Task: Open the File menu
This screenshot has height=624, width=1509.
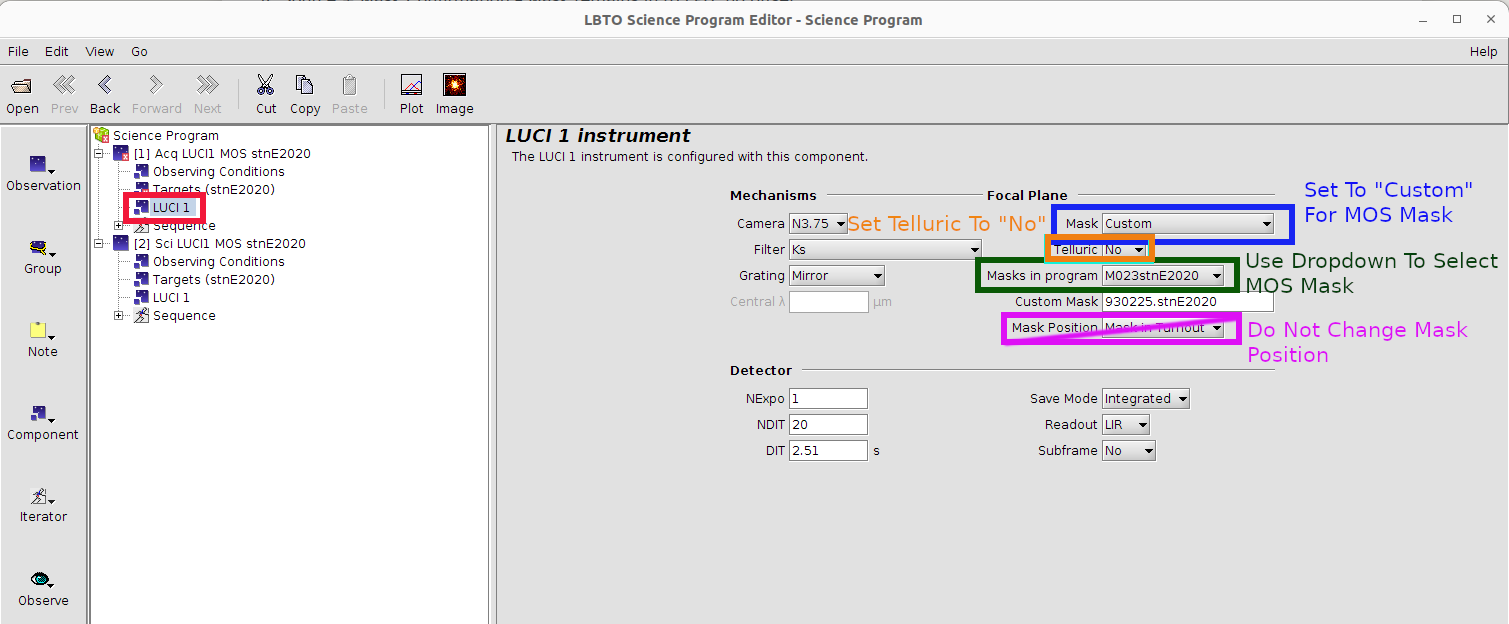Action: pos(18,52)
